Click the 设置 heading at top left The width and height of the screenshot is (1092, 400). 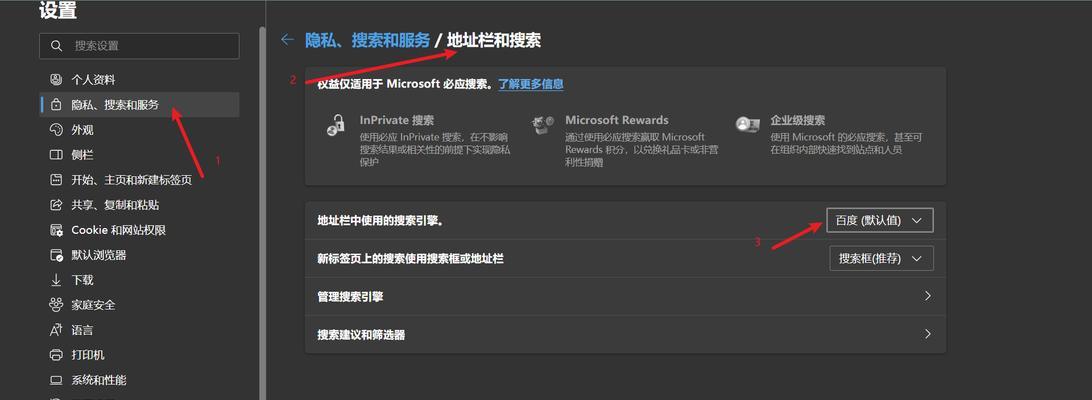58,10
